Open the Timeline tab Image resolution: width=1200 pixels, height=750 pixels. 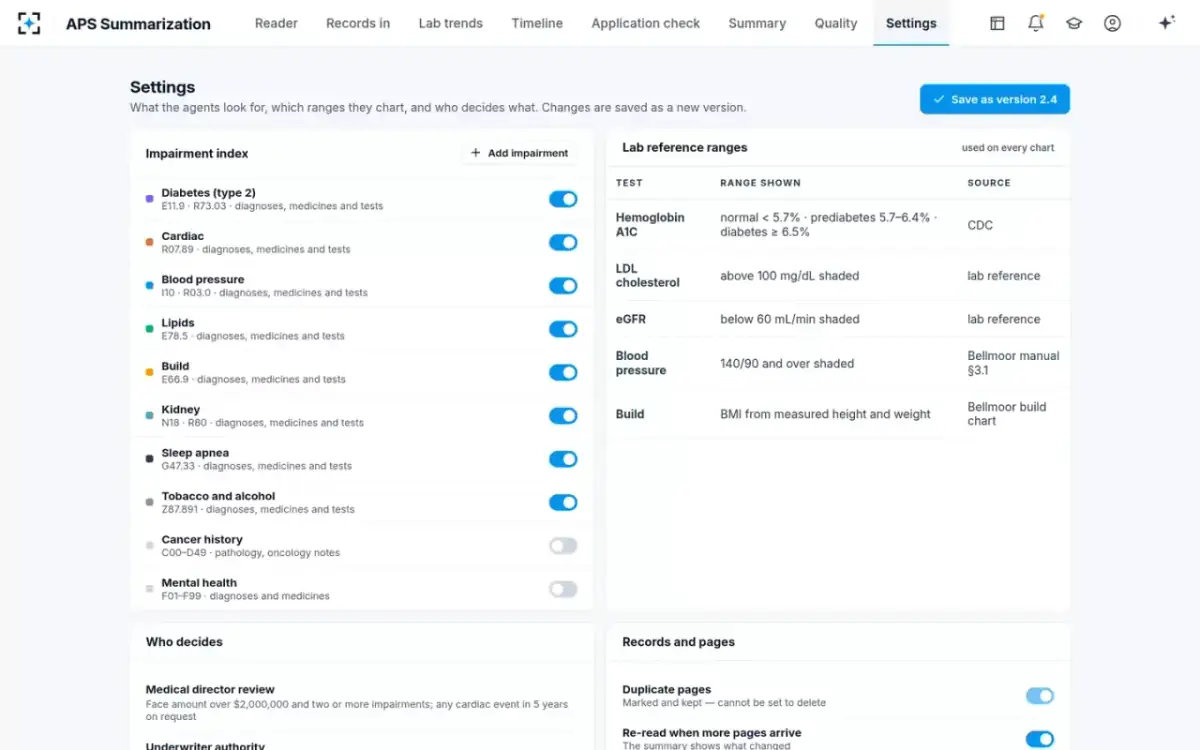(x=537, y=23)
